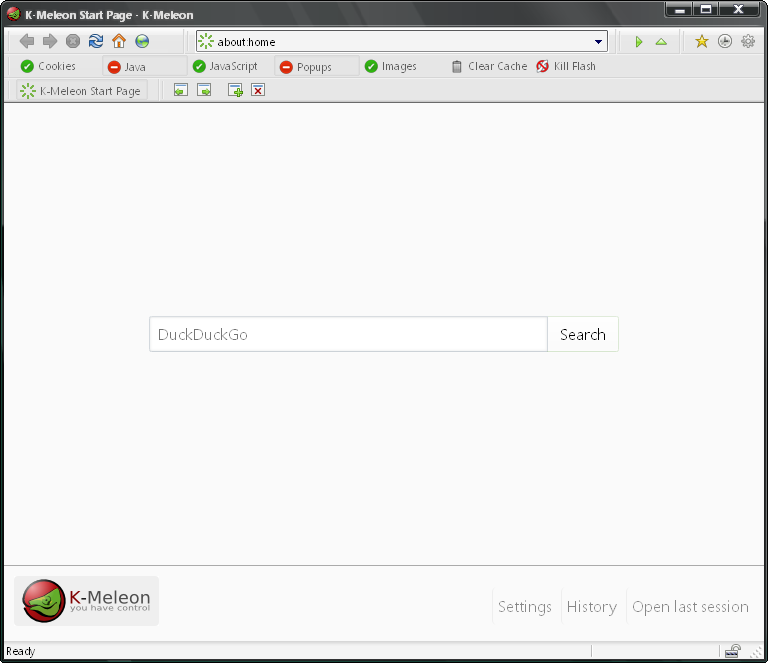The image size is (768, 663).
Task: Click Open last session link
Action: (x=690, y=607)
